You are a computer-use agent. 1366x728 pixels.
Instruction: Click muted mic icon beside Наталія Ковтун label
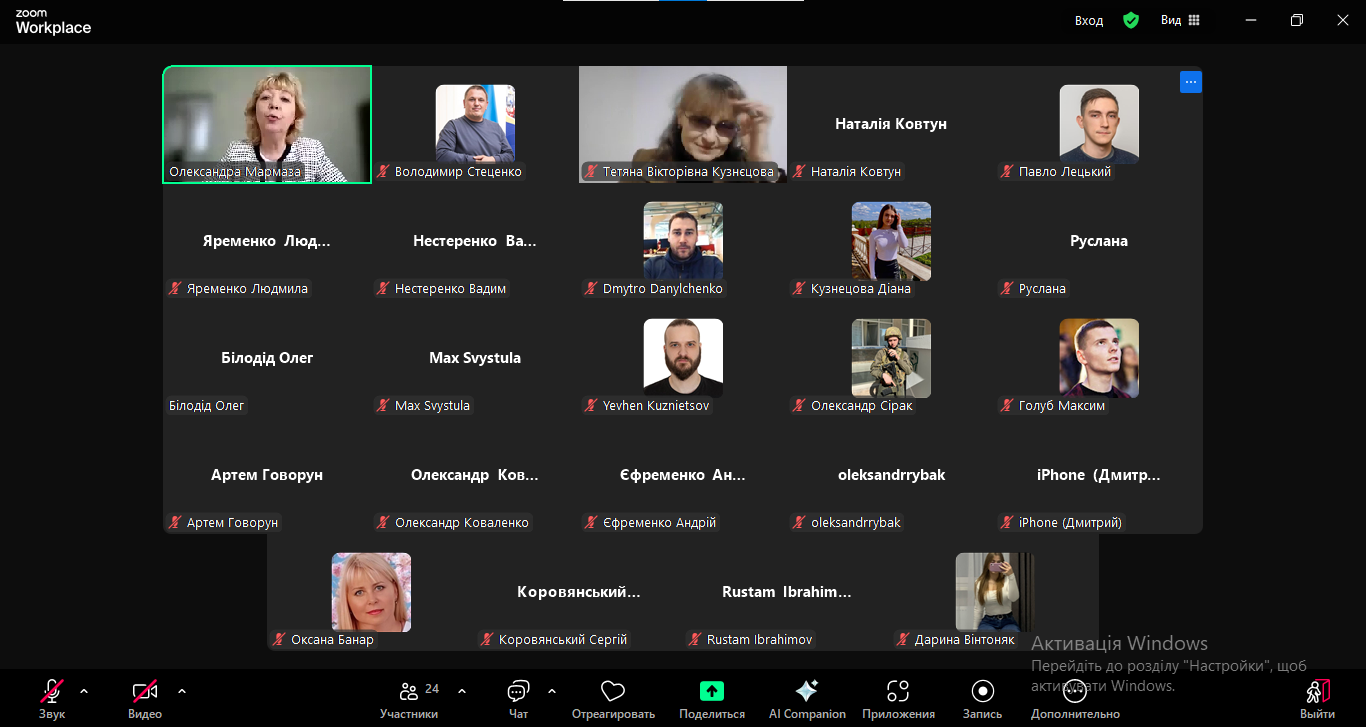coord(799,172)
